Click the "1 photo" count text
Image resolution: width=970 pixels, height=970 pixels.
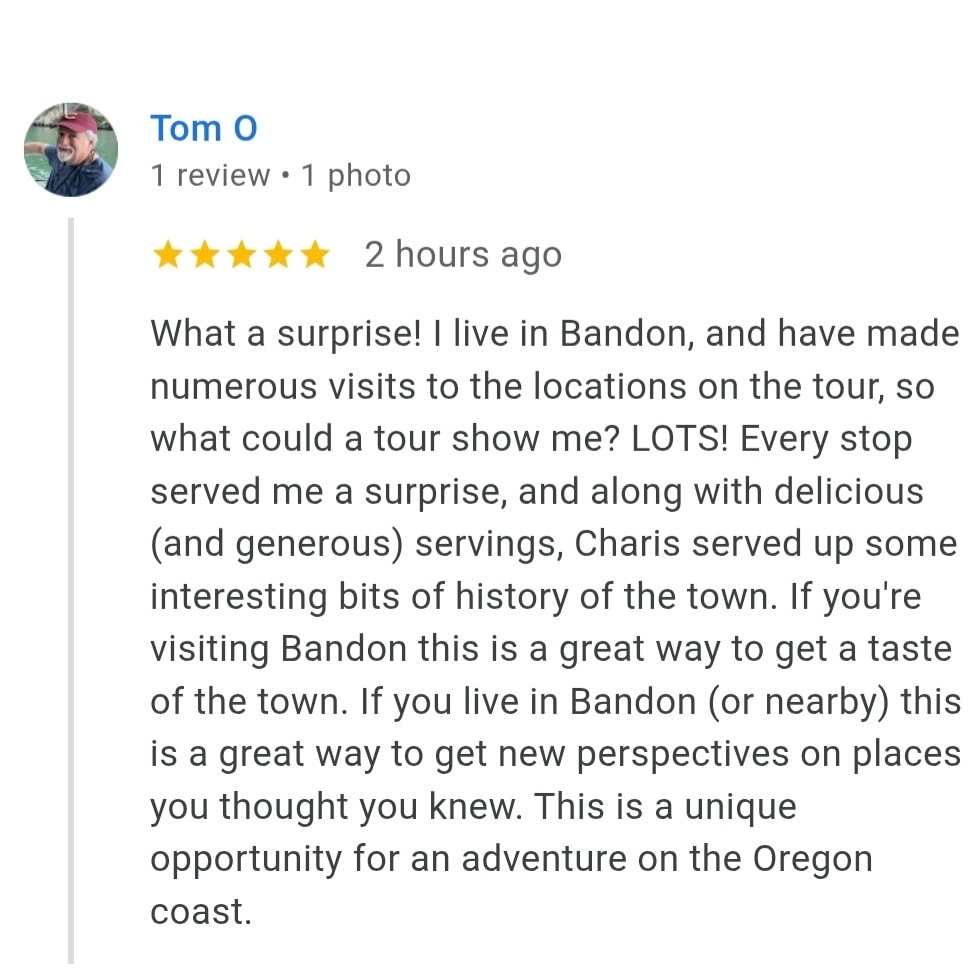tap(356, 176)
